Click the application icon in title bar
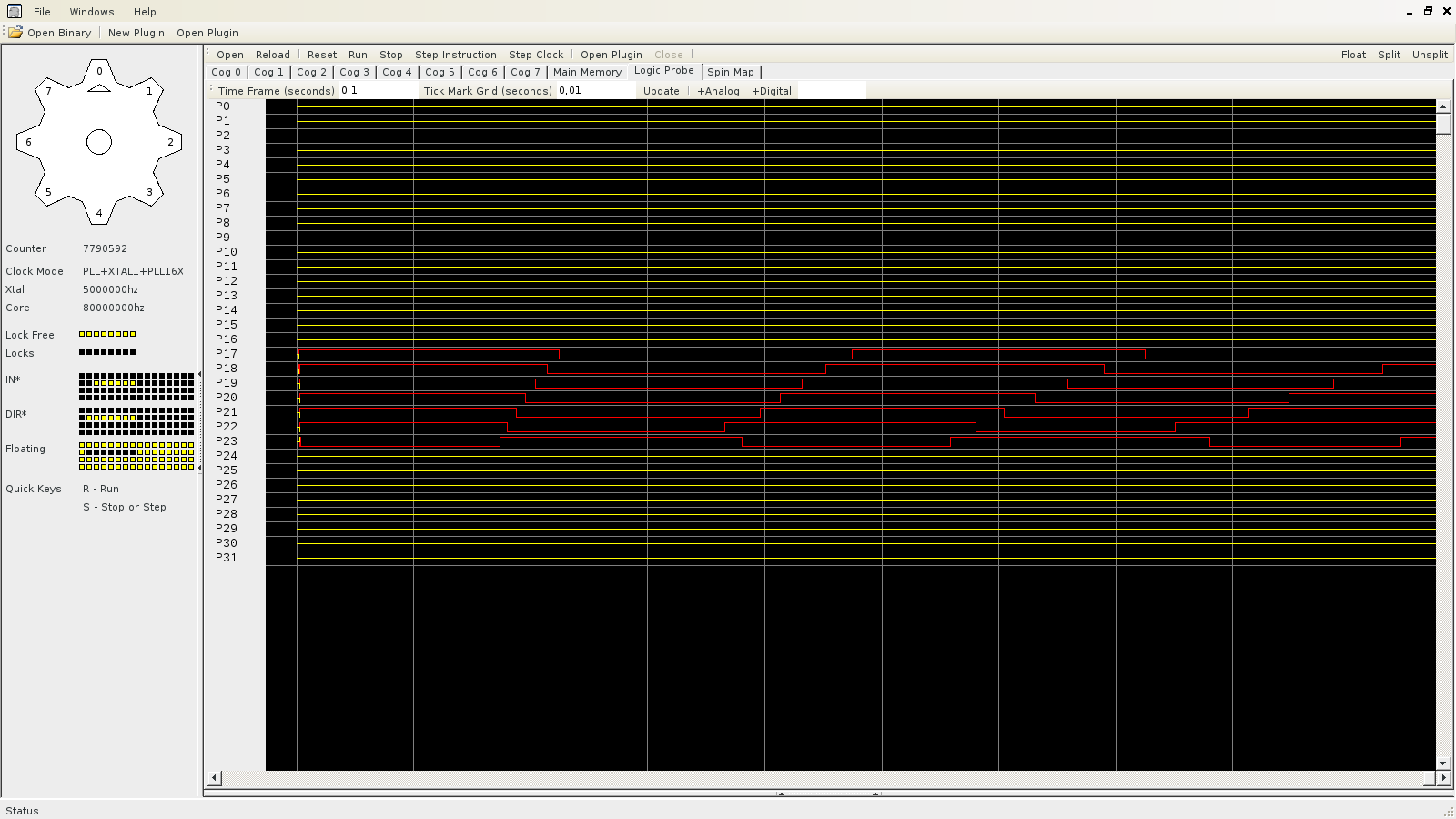Image resolution: width=1456 pixels, height=819 pixels. 14,11
